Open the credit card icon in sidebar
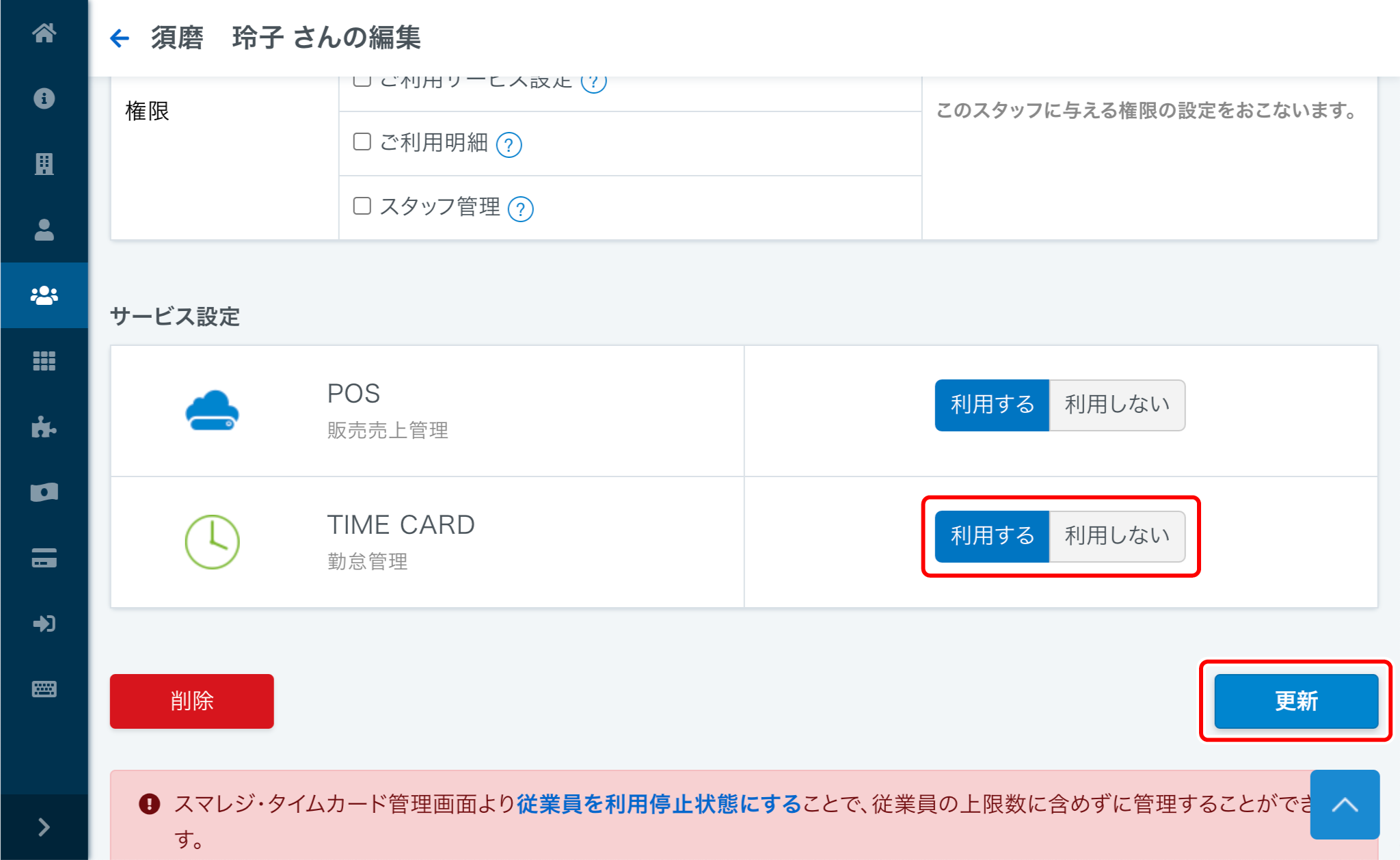The image size is (1400, 860). (44, 558)
